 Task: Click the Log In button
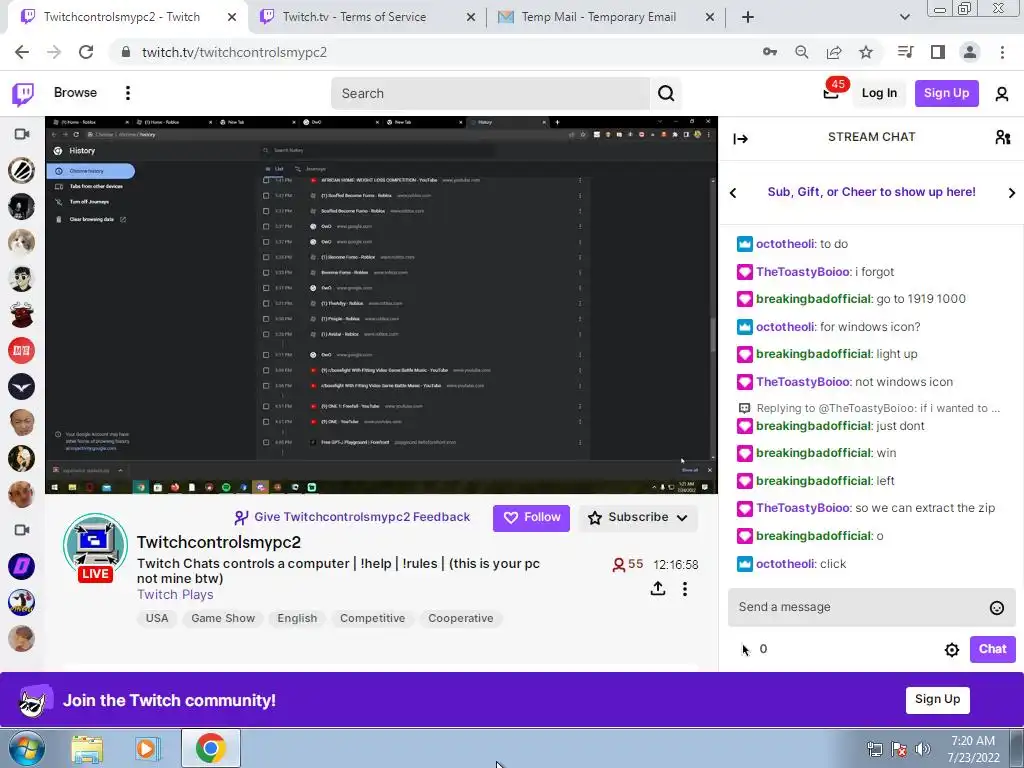point(879,93)
